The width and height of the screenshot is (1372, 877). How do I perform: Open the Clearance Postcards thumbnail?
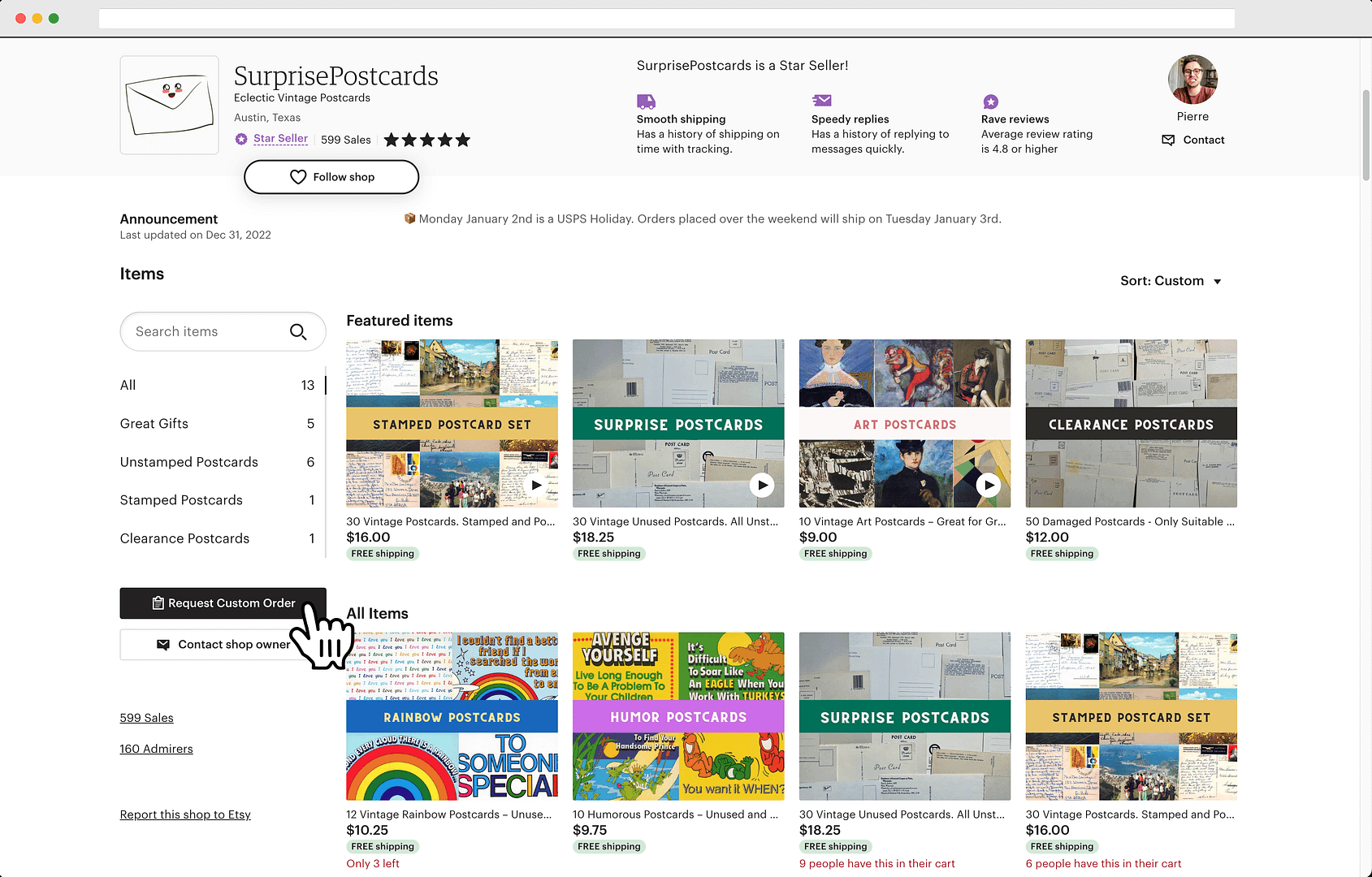[x=1131, y=424]
